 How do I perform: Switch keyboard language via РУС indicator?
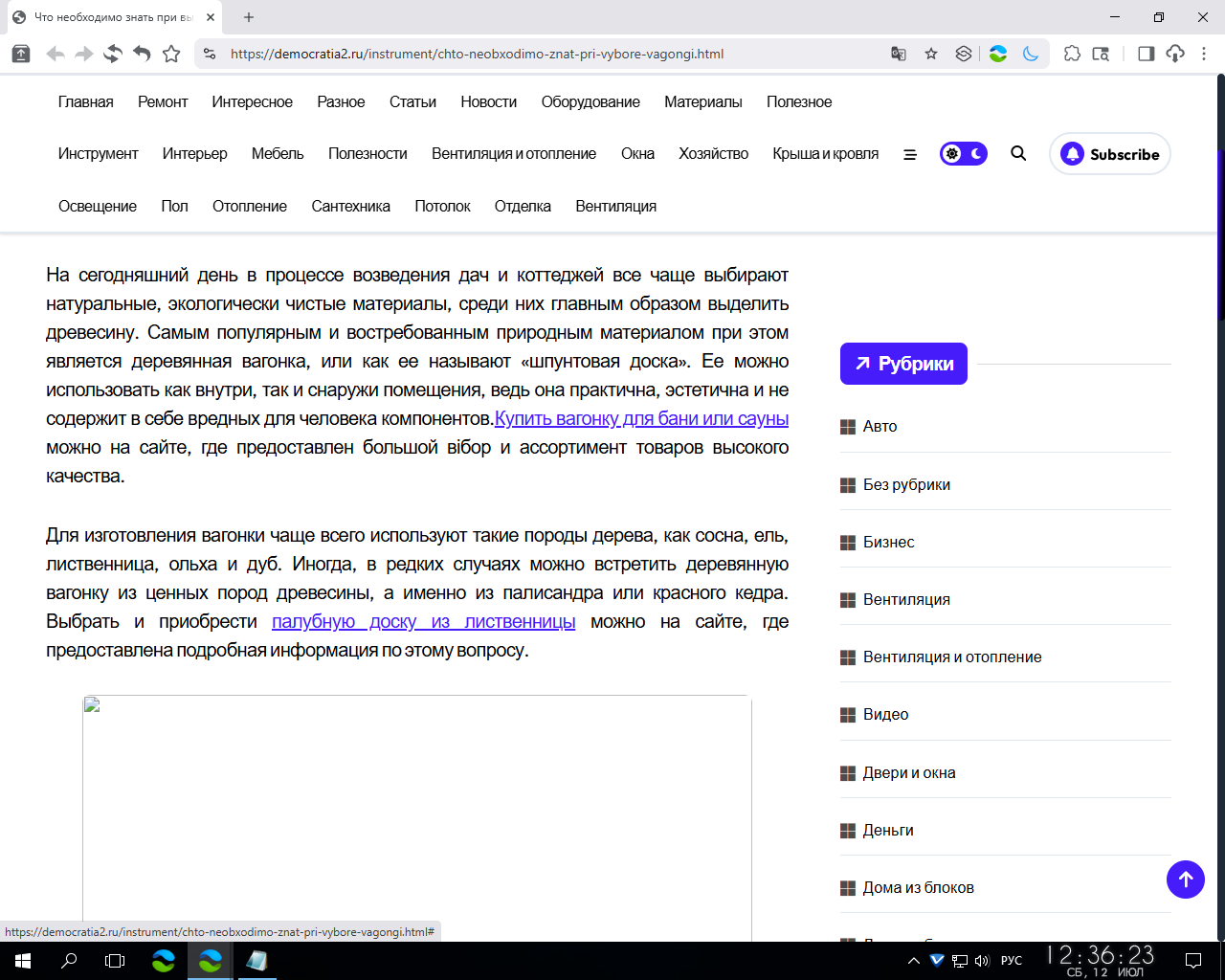click(x=1012, y=961)
